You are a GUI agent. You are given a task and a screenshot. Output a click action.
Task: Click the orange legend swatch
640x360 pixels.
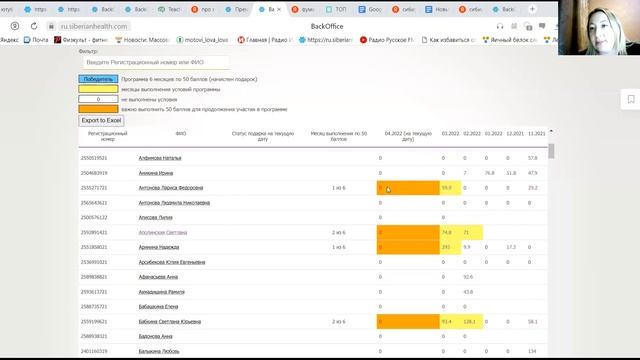click(x=98, y=109)
